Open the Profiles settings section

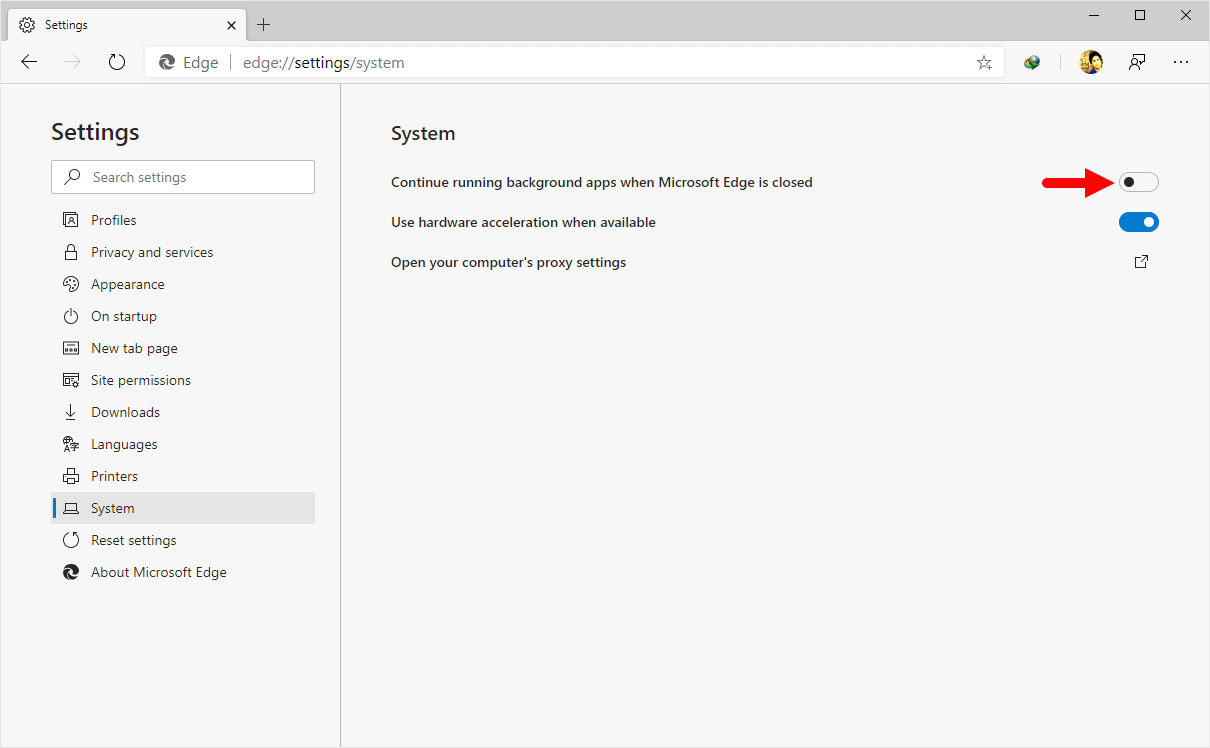(x=183, y=220)
